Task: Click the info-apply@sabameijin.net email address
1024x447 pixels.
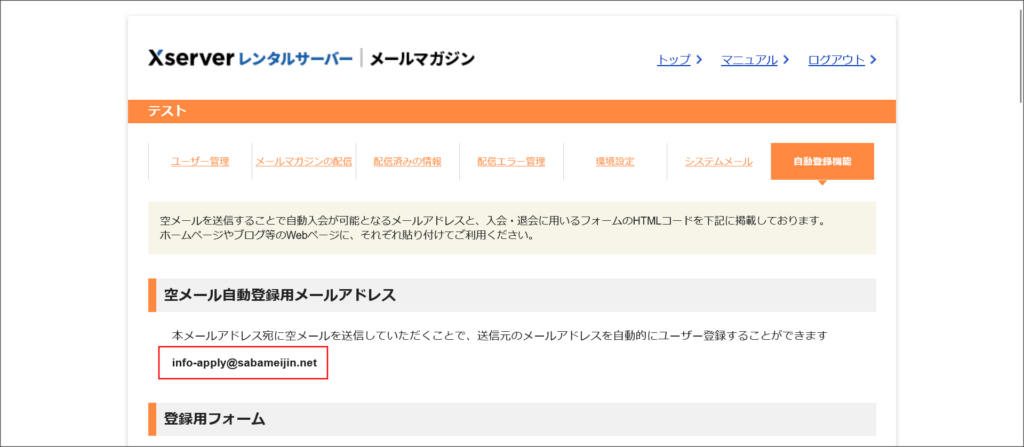Action: coord(244,364)
